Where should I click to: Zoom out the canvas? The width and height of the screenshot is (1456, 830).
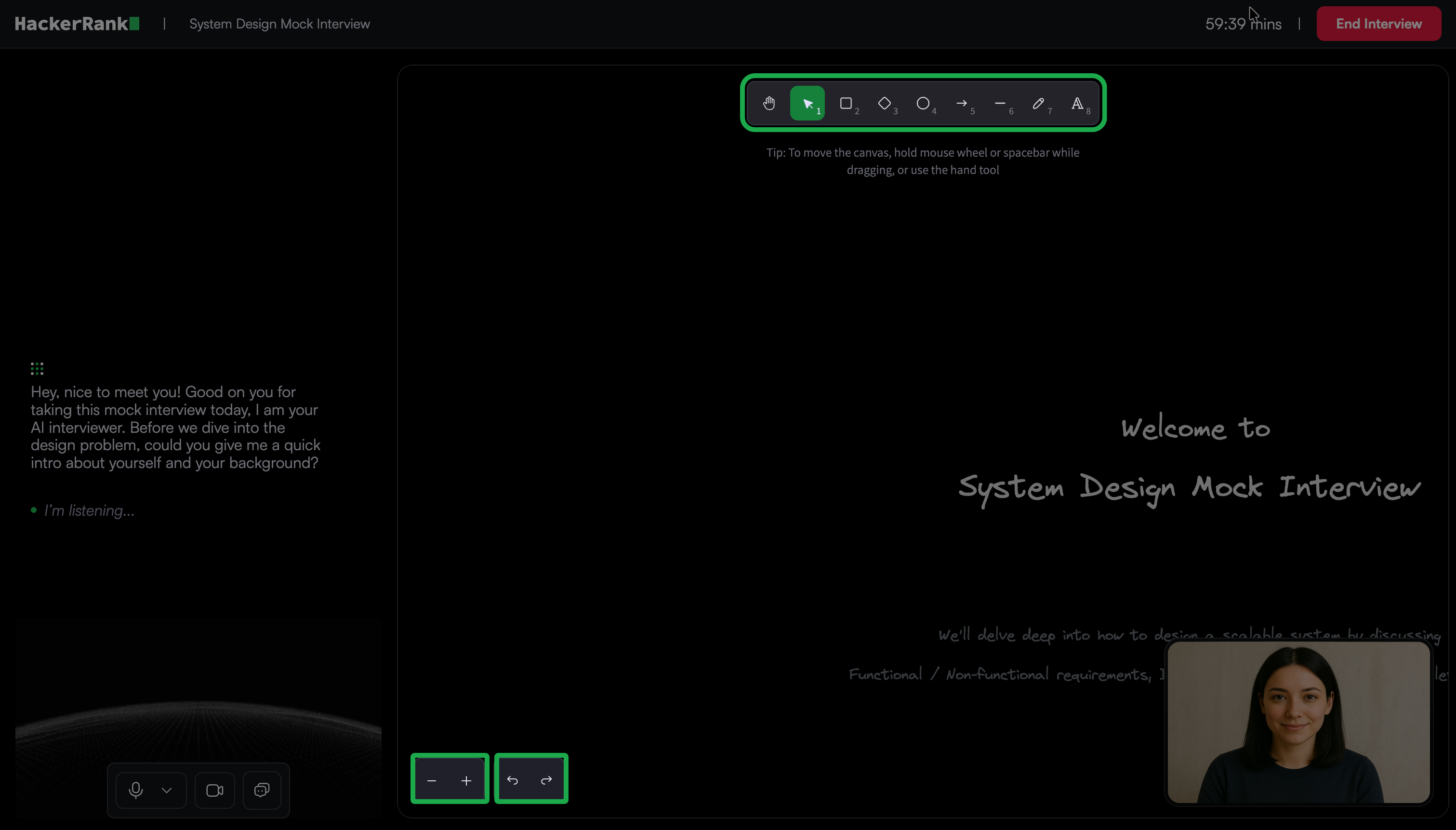432,780
